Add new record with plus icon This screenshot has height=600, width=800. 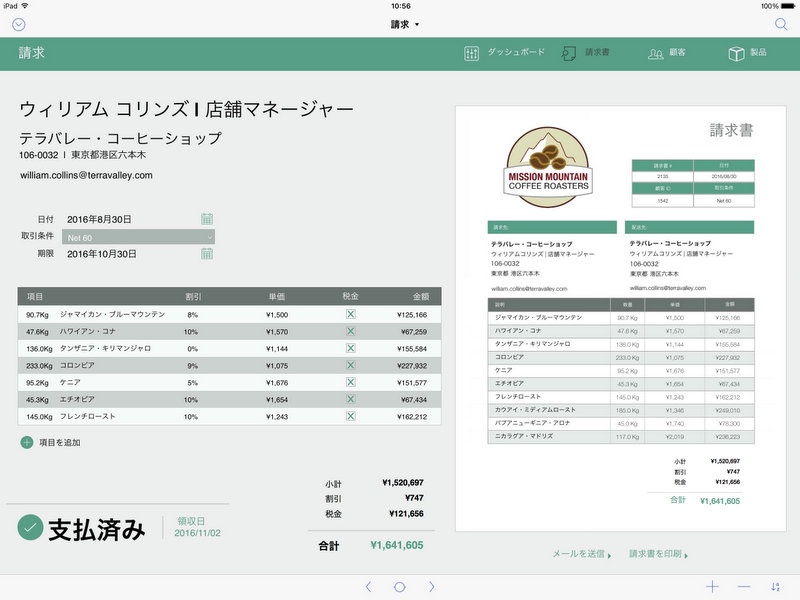[712, 587]
